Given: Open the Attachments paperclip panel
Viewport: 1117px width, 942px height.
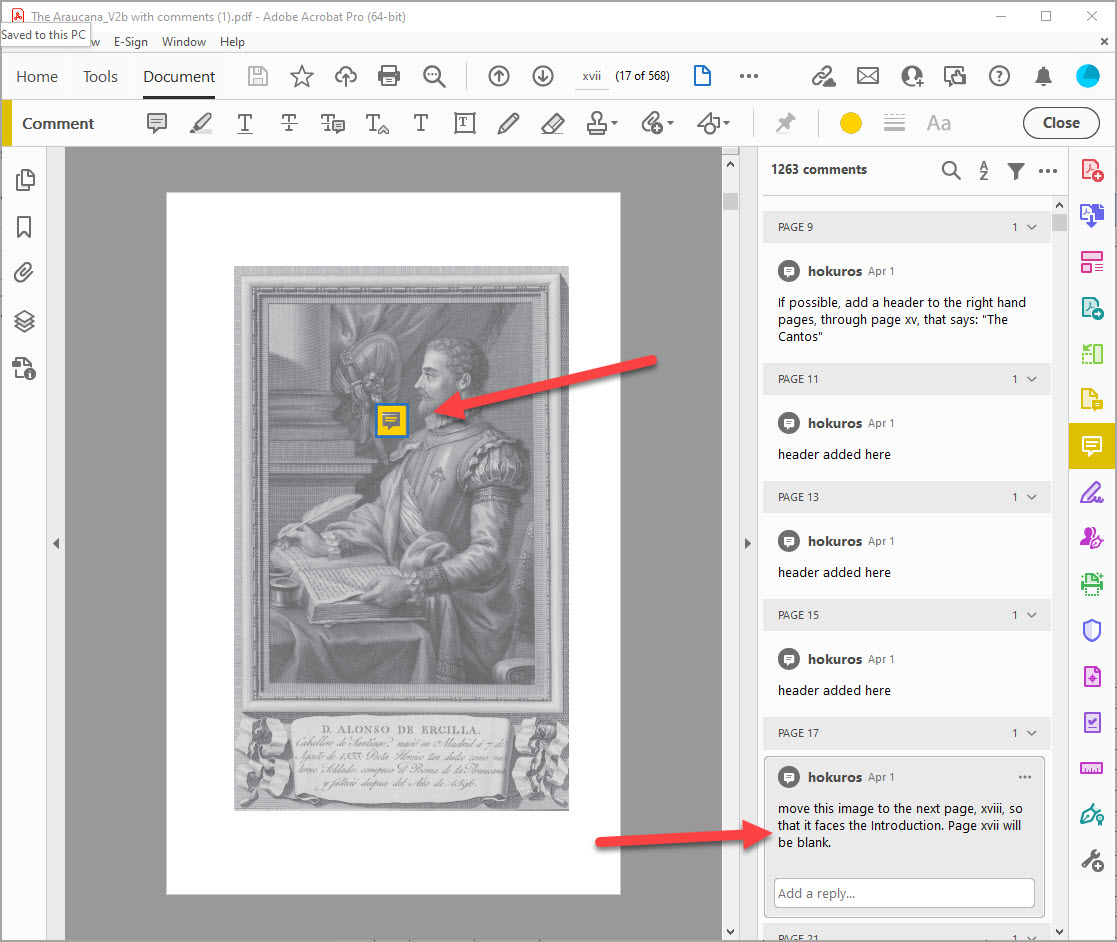Looking at the screenshot, I should (x=25, y=273).
